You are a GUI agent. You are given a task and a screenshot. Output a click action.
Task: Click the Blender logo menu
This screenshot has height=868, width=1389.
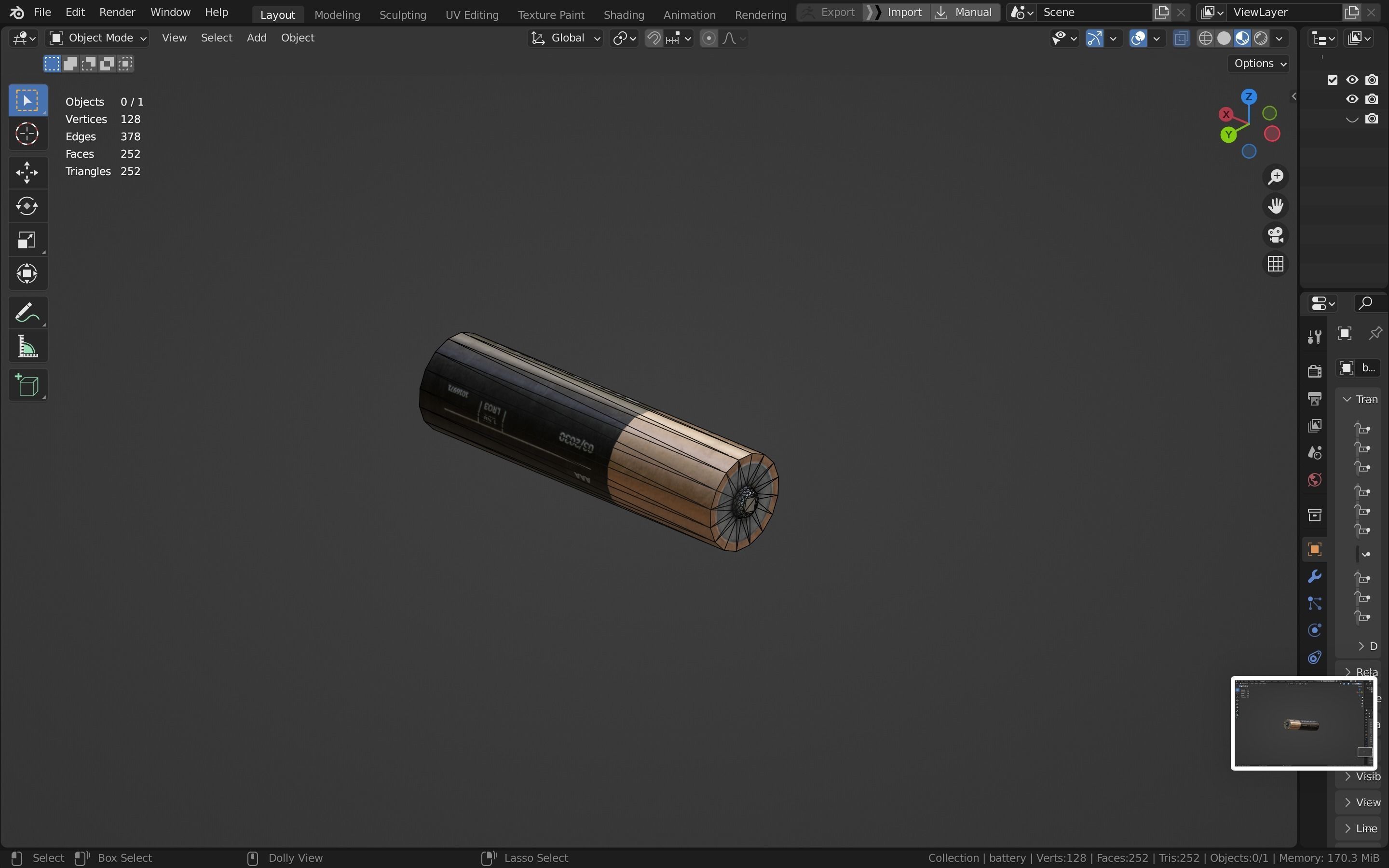pos(17,12)
